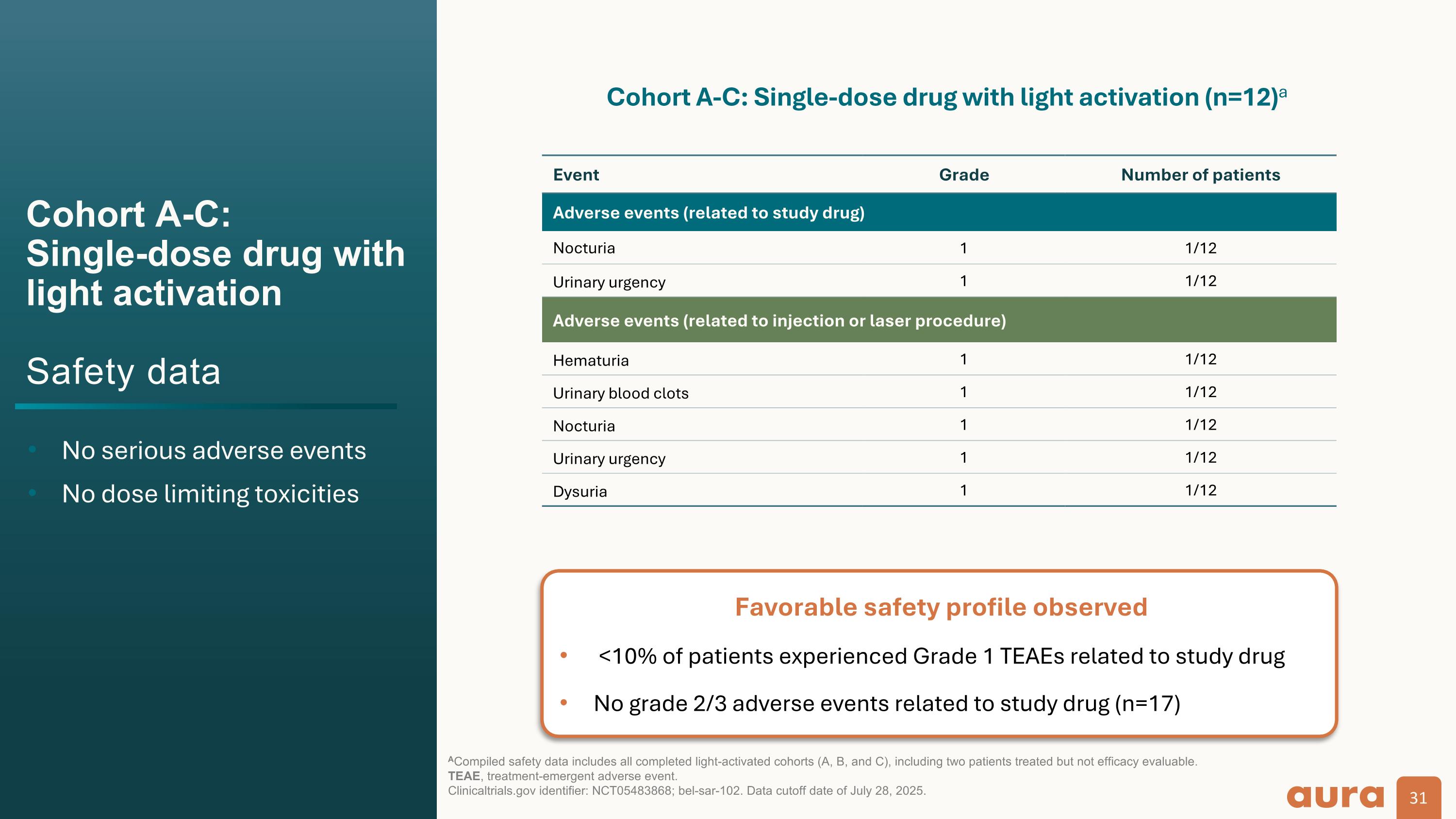Viewport: 1456px width, 819px height.
Task: Click the "Favorable safety profile observed" heading
Action: pyautogui.click(x=941, y=607)
